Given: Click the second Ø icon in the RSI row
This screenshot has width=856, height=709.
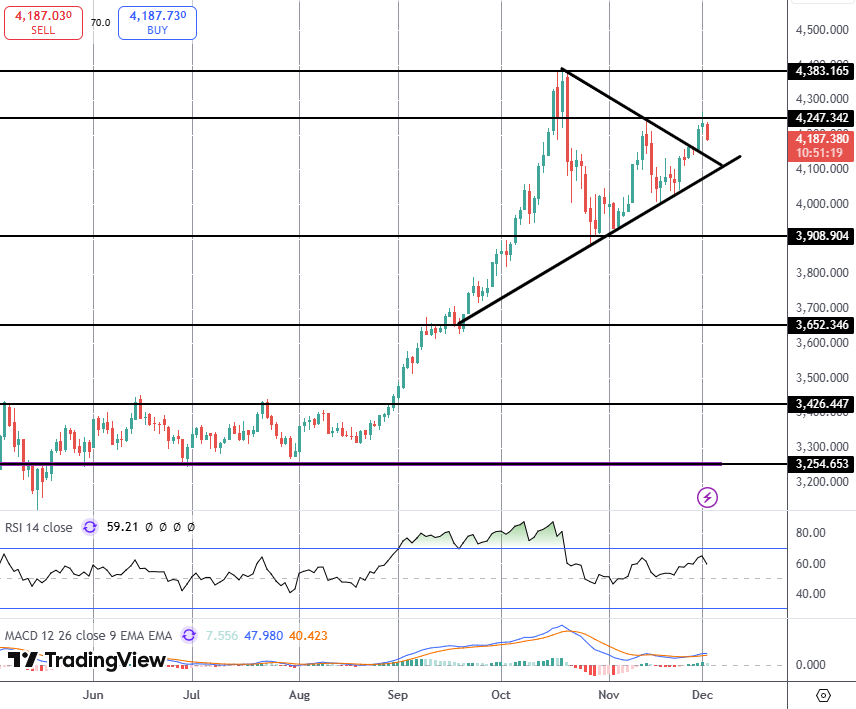Looking at the screenshot, I should [x=163, y=527].
